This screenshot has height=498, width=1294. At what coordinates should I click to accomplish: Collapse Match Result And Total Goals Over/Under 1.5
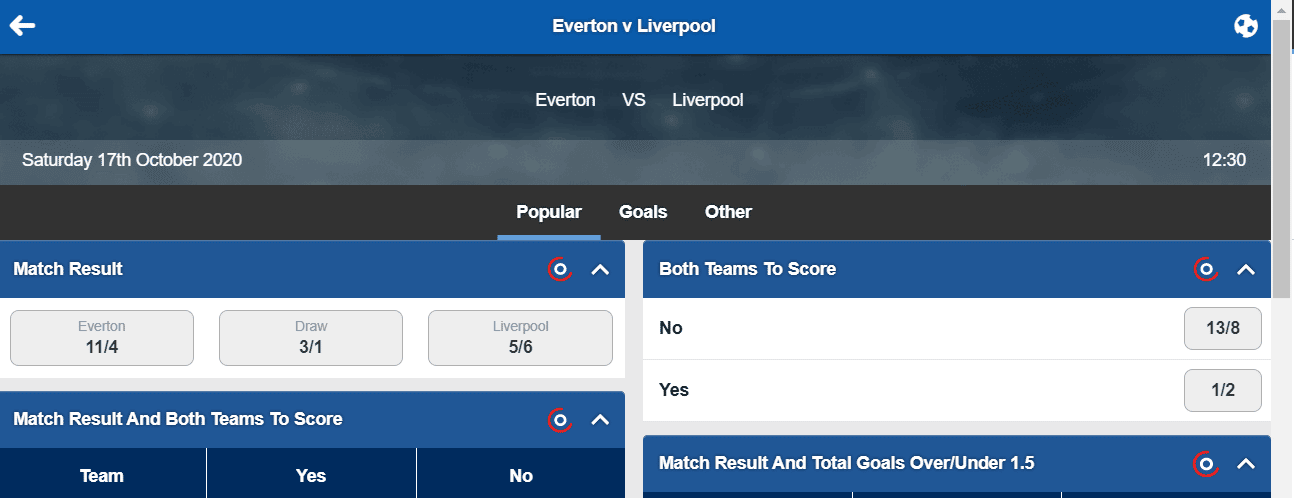click(1246, 464)
